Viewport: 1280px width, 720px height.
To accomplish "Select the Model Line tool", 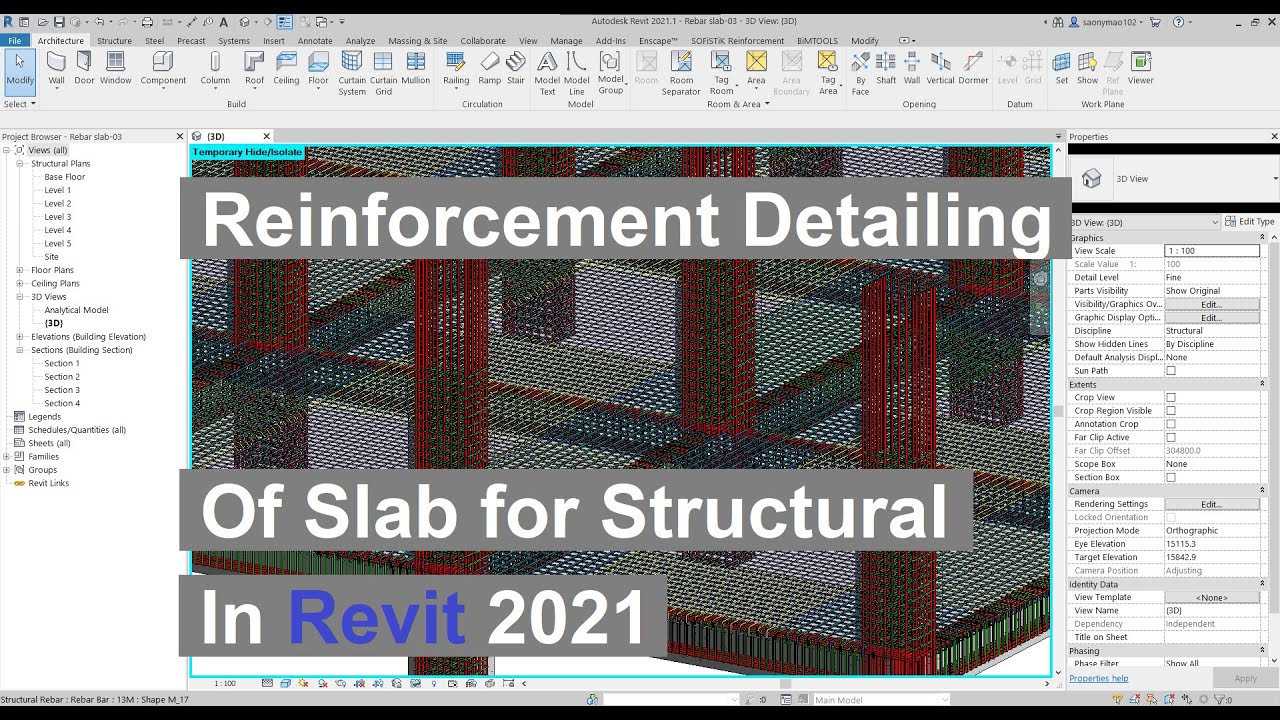I will coord(577,74).
